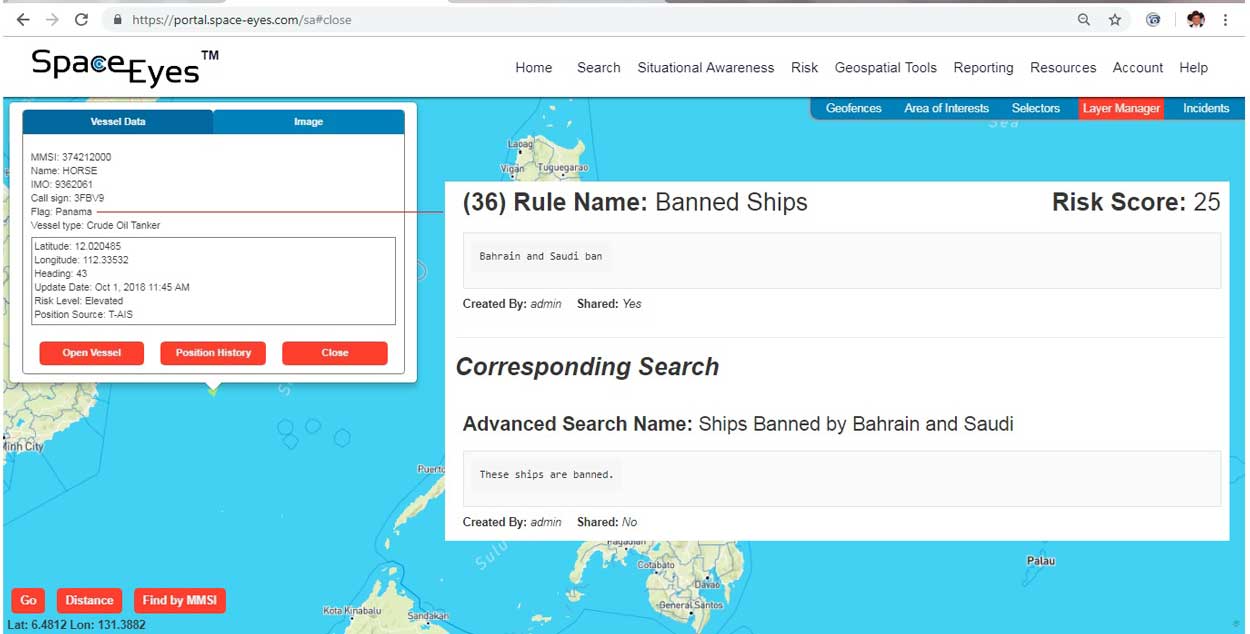
Task: Close the vessel data popup
Action: pos(334,353)
